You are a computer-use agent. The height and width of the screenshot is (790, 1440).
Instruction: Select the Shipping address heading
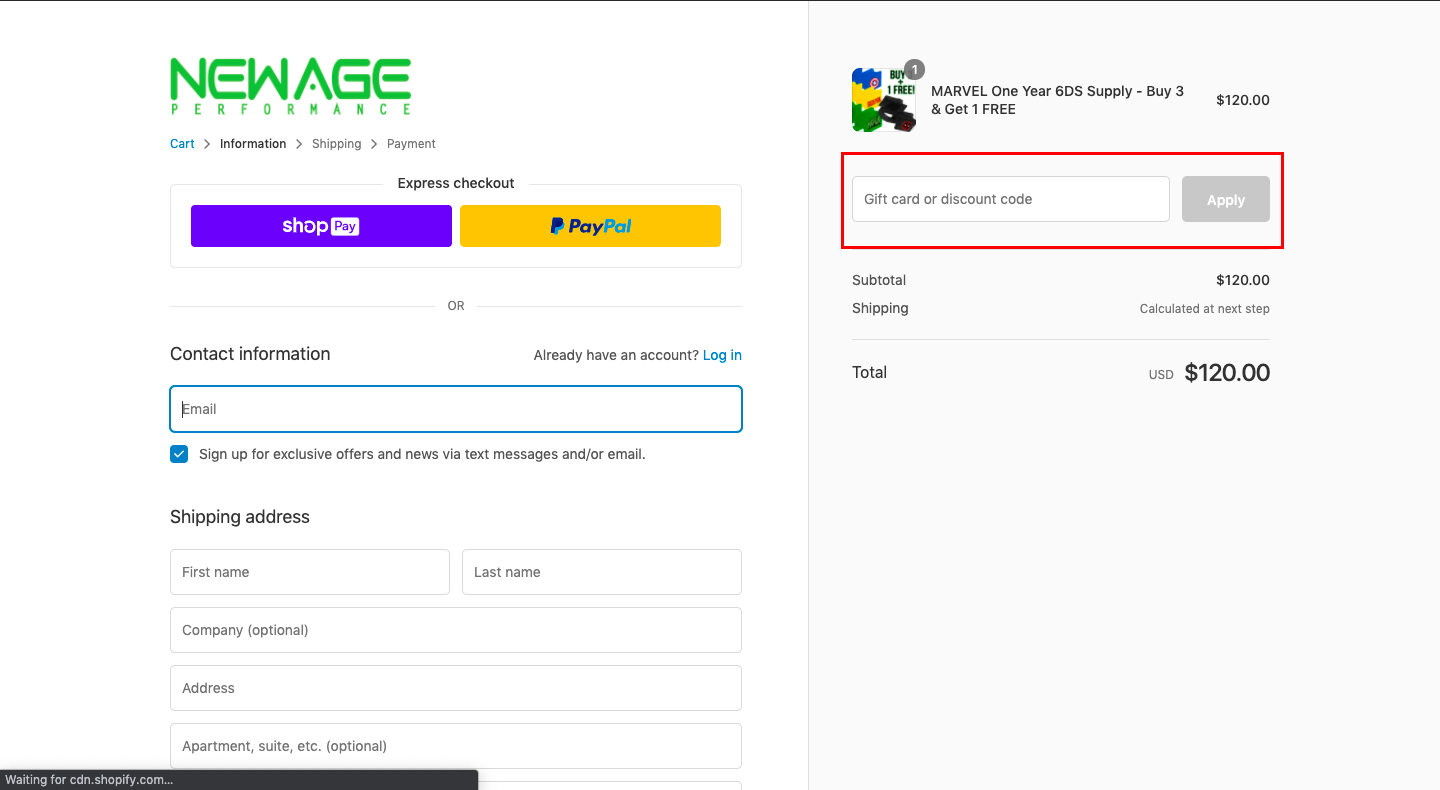point(240,517)
